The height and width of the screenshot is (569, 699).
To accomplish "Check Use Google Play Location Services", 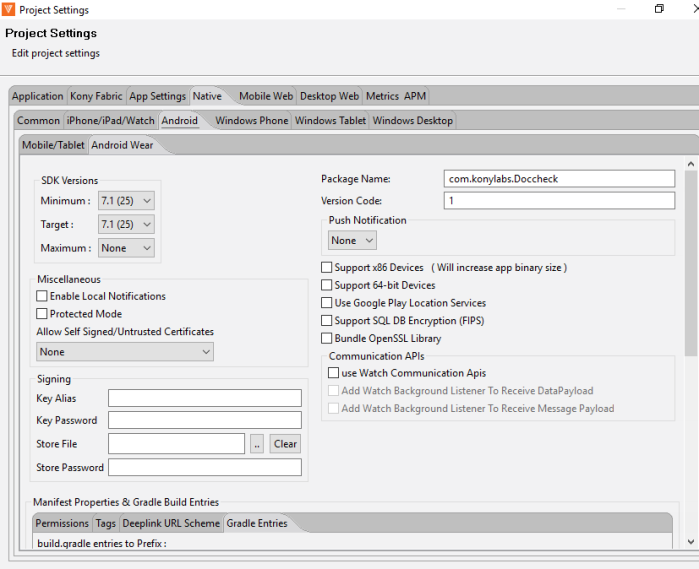I will [327, 303].
